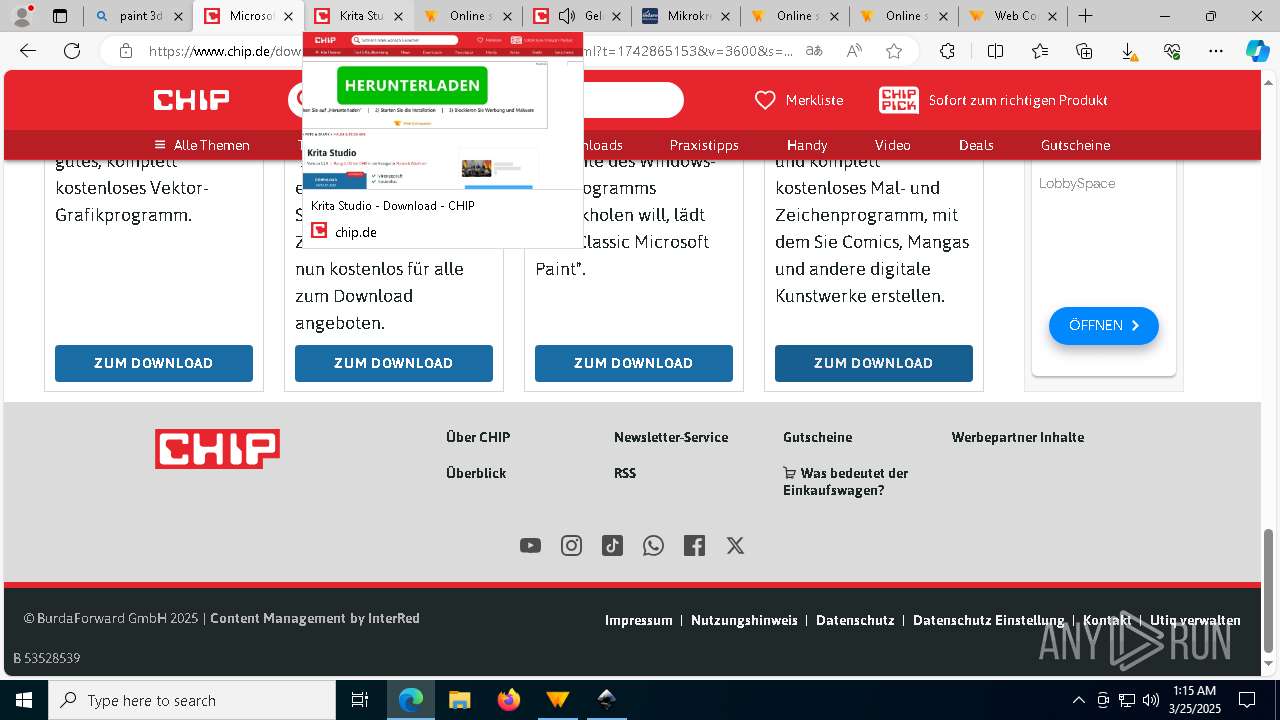
Task: Close the Krita Studio tab
Action: click(399, 16)
